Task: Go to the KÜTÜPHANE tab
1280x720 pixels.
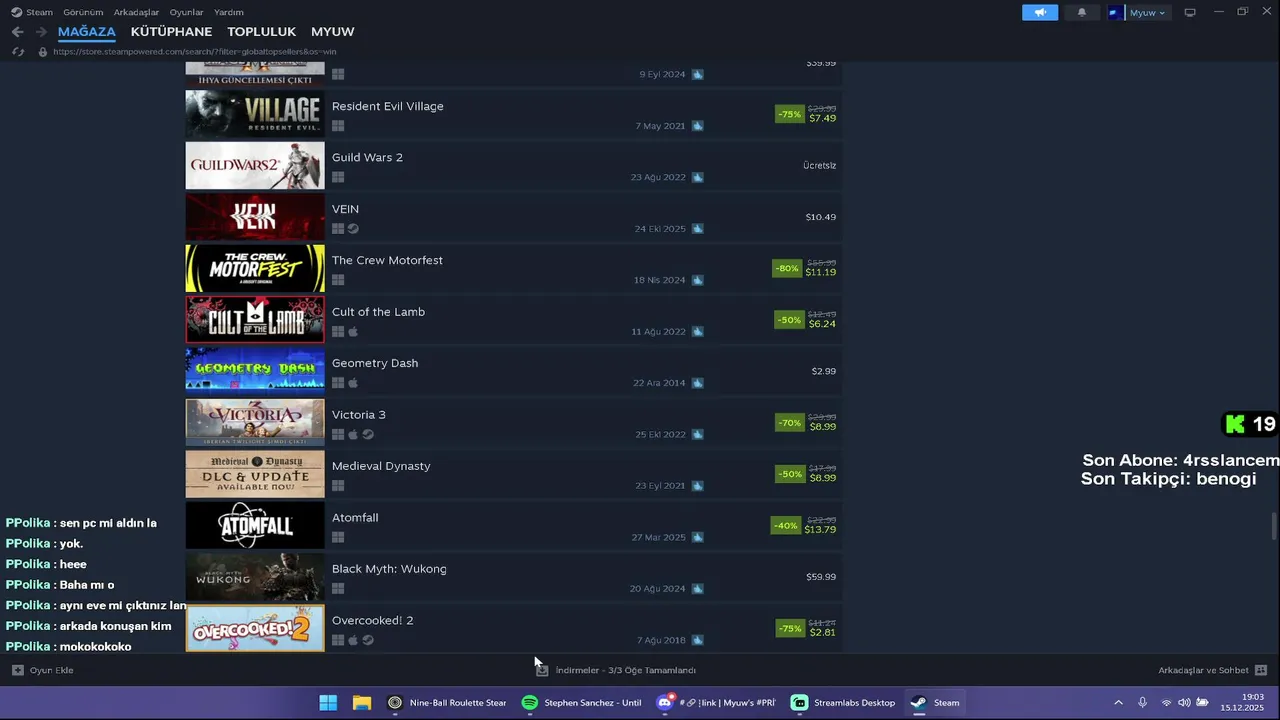Action: click(171, 32)
